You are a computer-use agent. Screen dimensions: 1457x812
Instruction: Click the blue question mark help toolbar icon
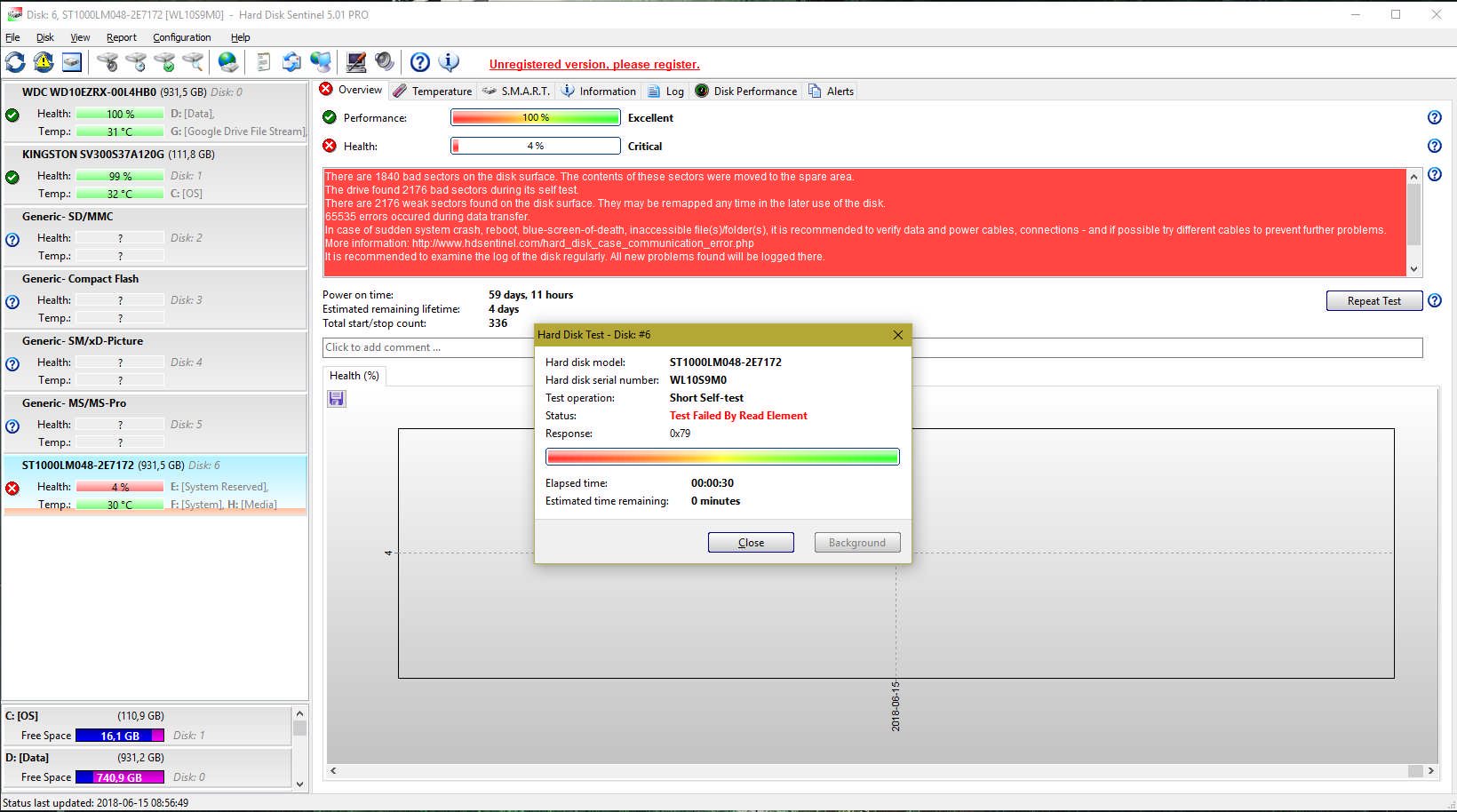tap(420, 62)
